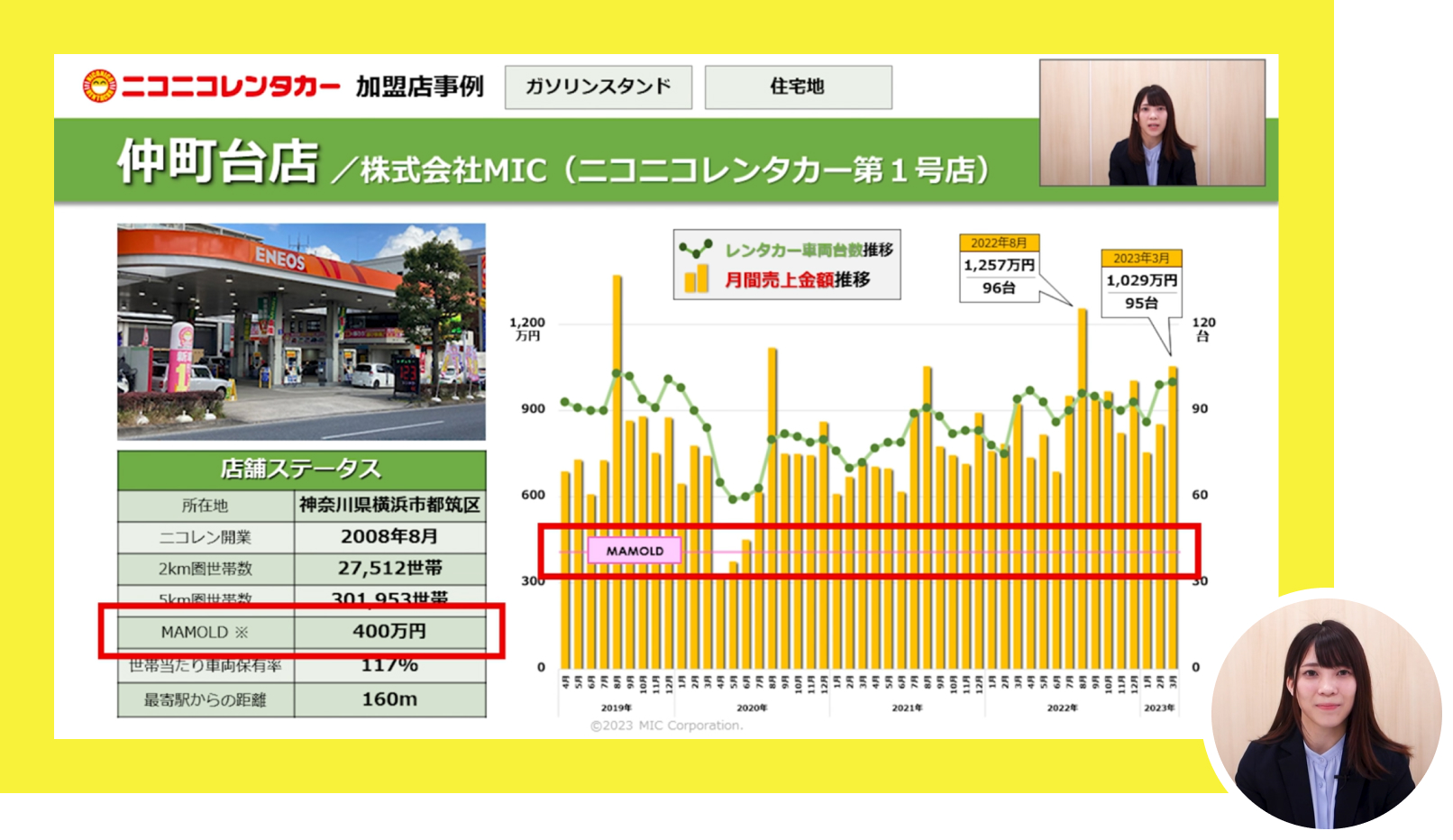Click the 2022年8月 callout label
This screenshot has width=1453, height=840.
pyautogui.click(x=999, y=242)
